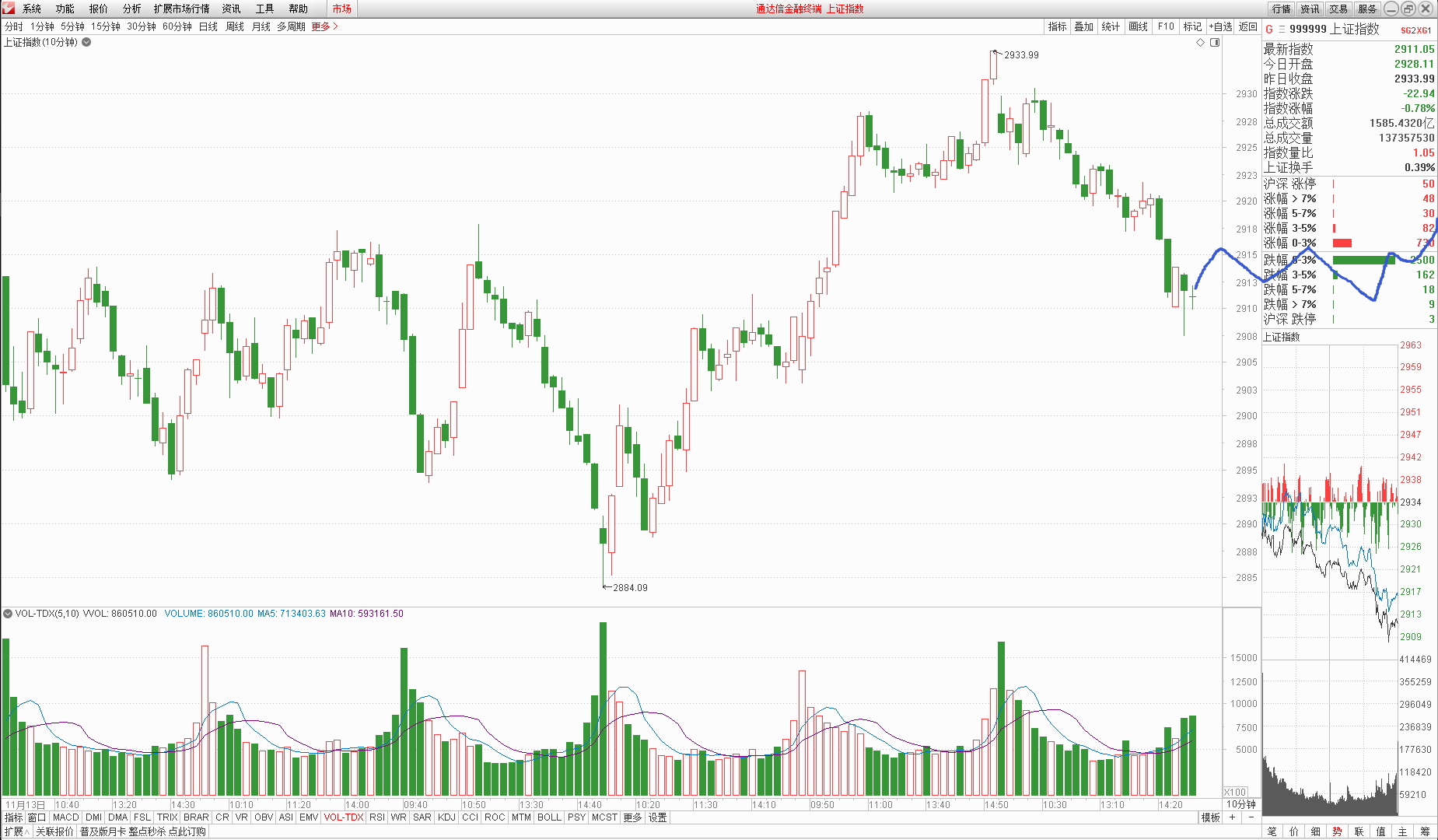Click the list icon before code 999999
The height and width of the screenshot is (840, 1438).
pyautogui.click(x=1282, y=30)
